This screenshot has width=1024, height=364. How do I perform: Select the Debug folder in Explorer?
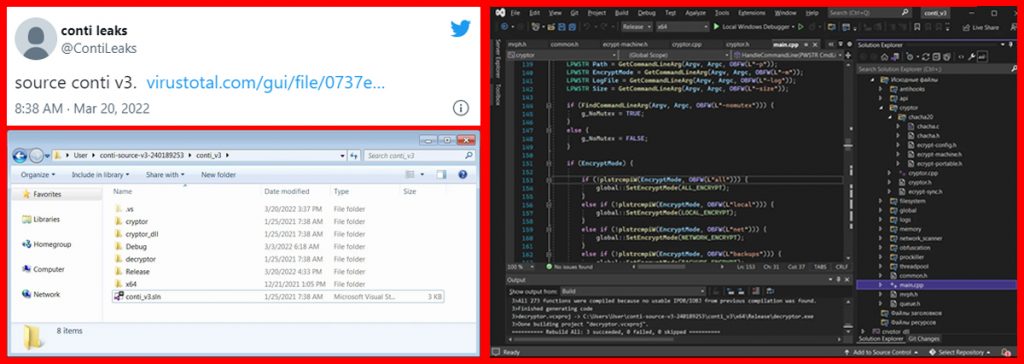pyautogui.click(x=135, y=246)
